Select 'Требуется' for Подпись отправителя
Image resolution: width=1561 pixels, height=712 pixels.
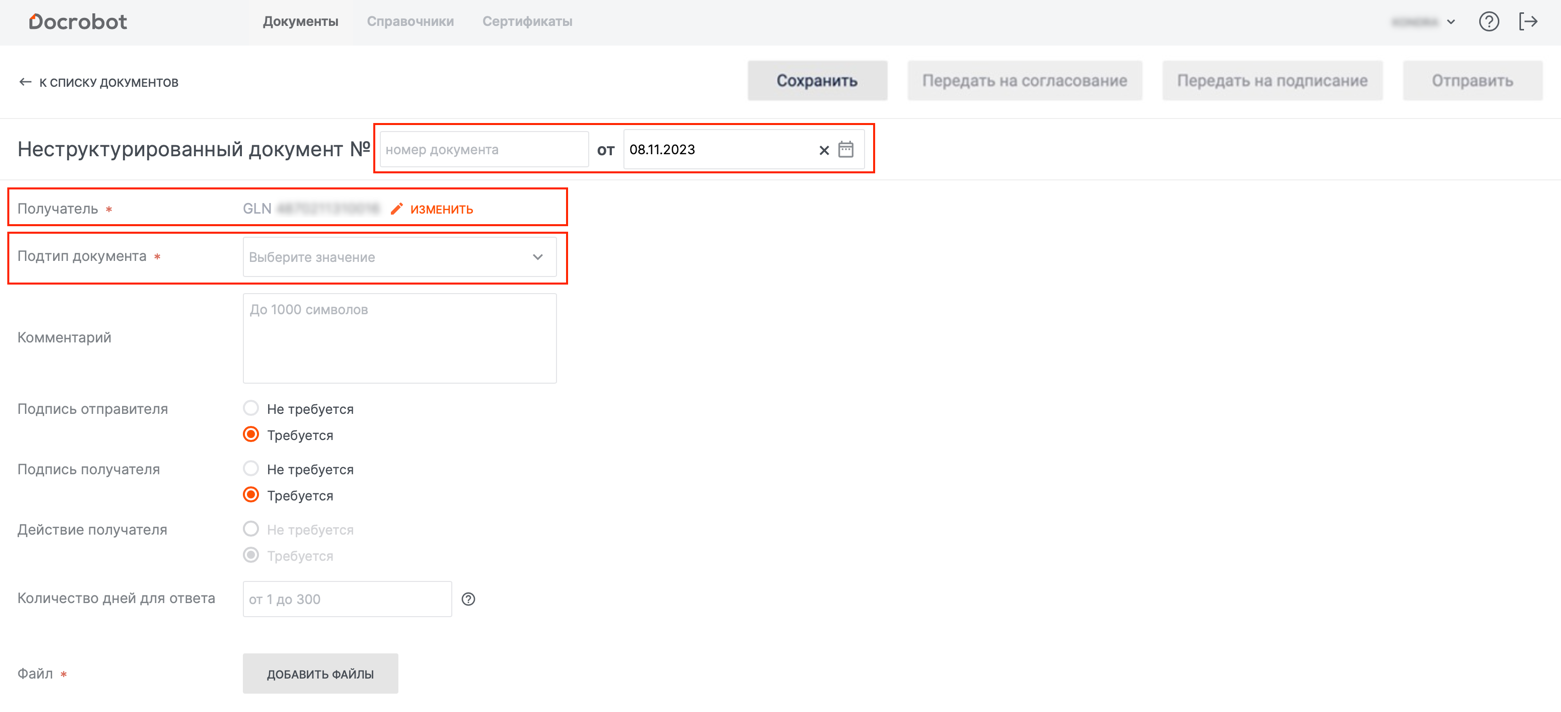[x=251, y=434]
